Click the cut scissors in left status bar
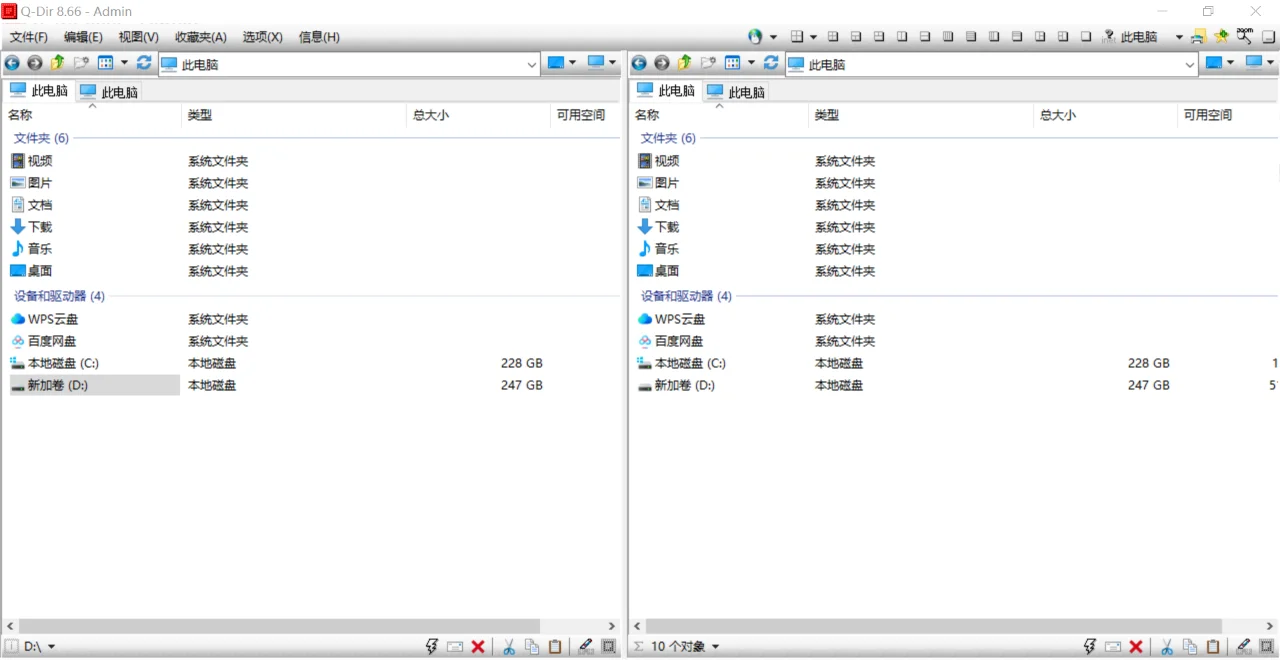 coord(508,647)
